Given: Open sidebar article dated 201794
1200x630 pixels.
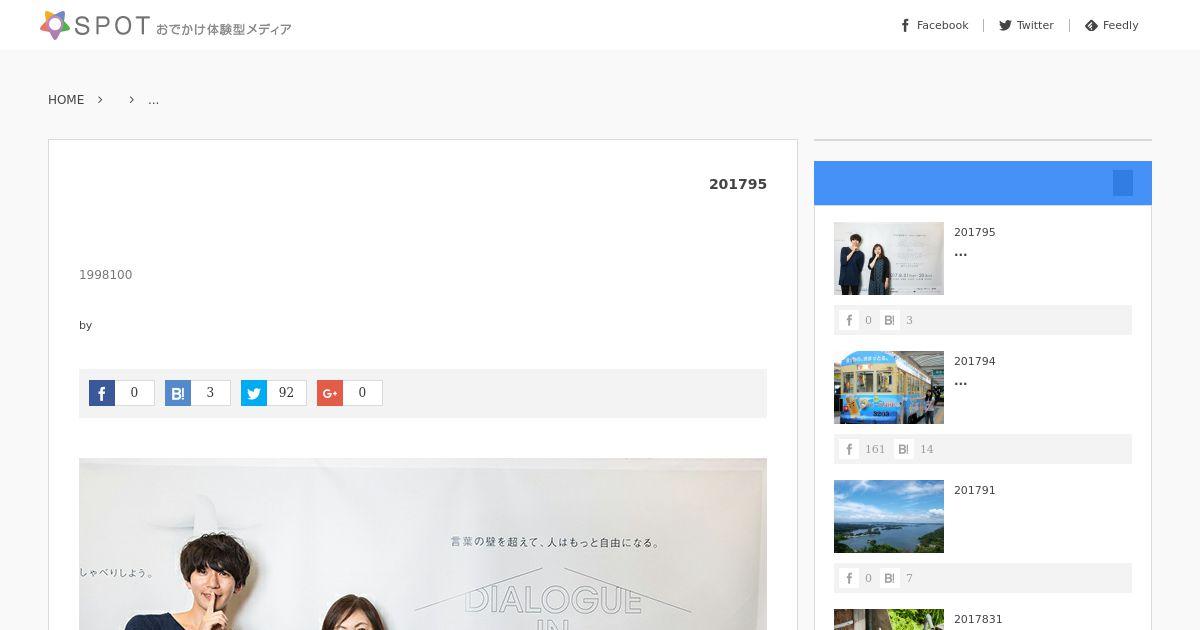Looking at the screenshot, I should 974,361.
